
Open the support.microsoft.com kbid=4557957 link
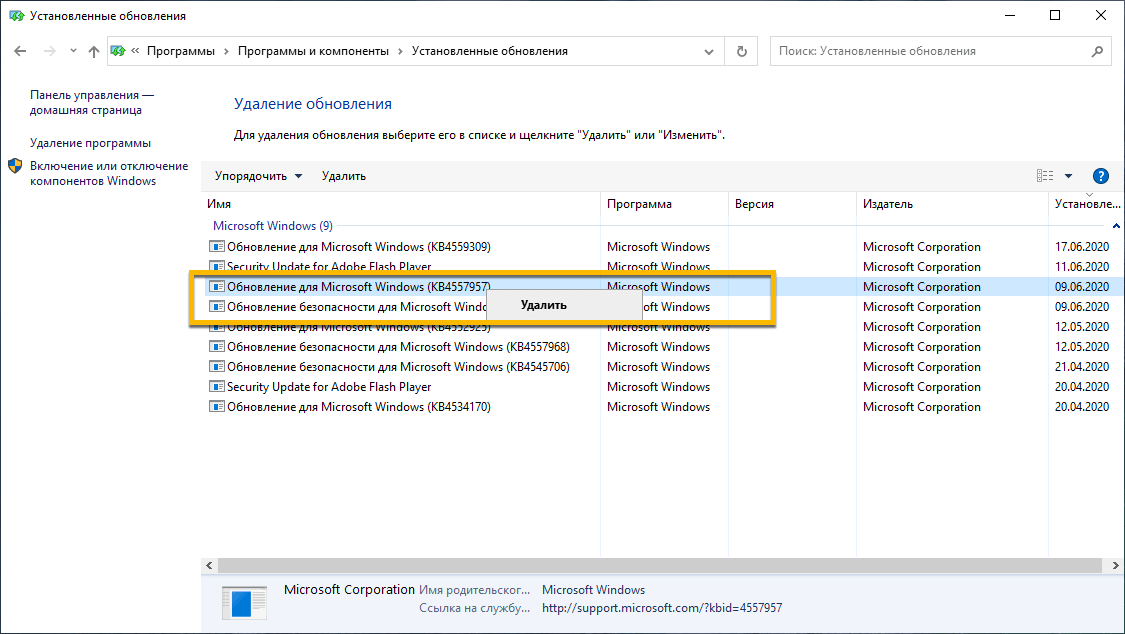[662, 608]
